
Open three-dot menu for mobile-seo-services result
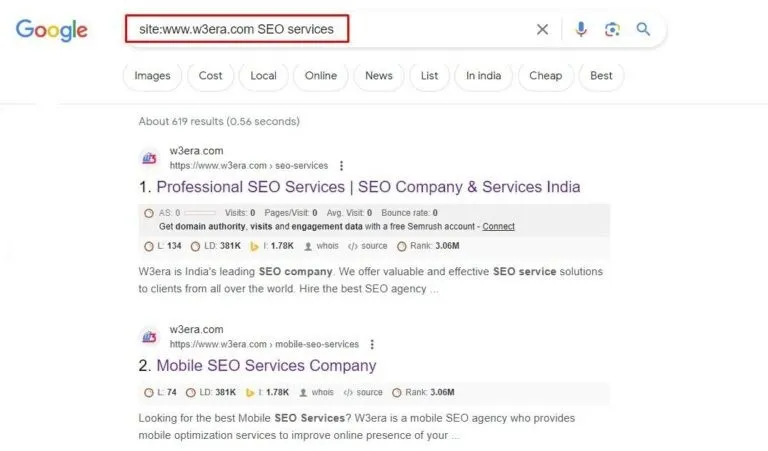(372, 345)
